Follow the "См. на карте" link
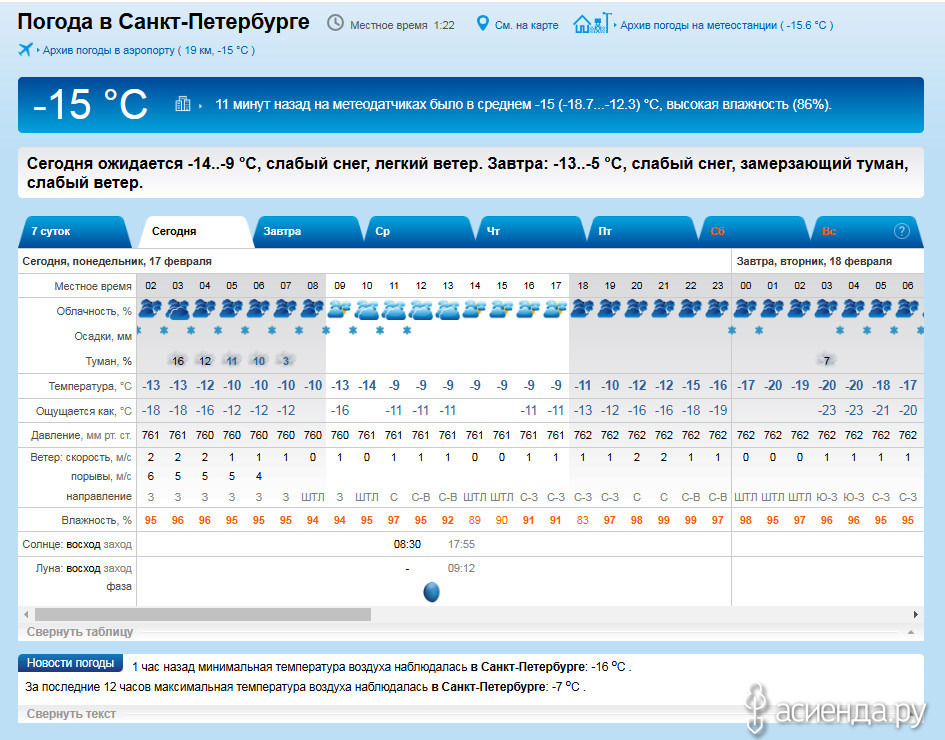 (526, 25)
